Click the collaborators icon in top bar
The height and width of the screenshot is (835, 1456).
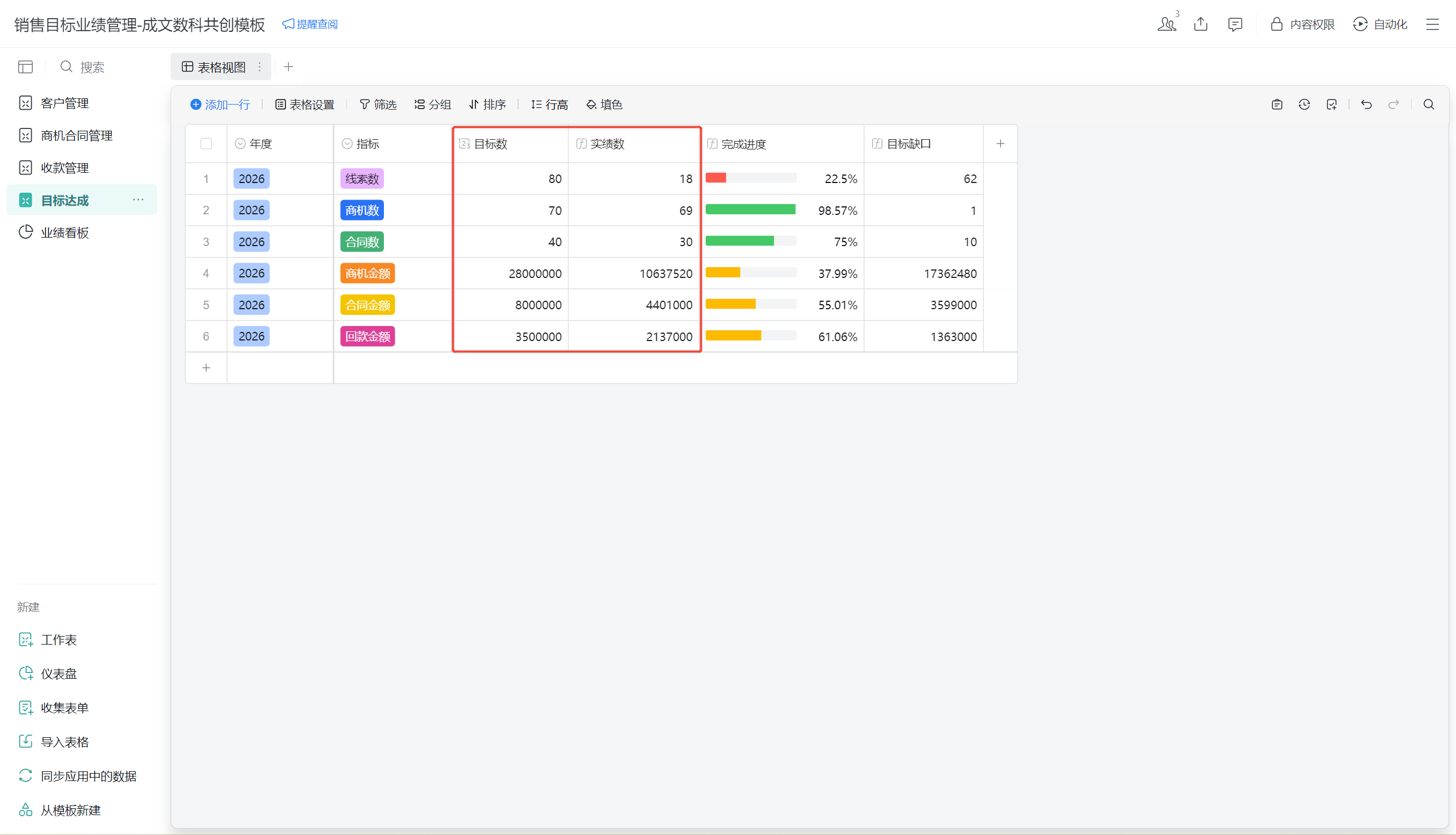click(1167, 24)
